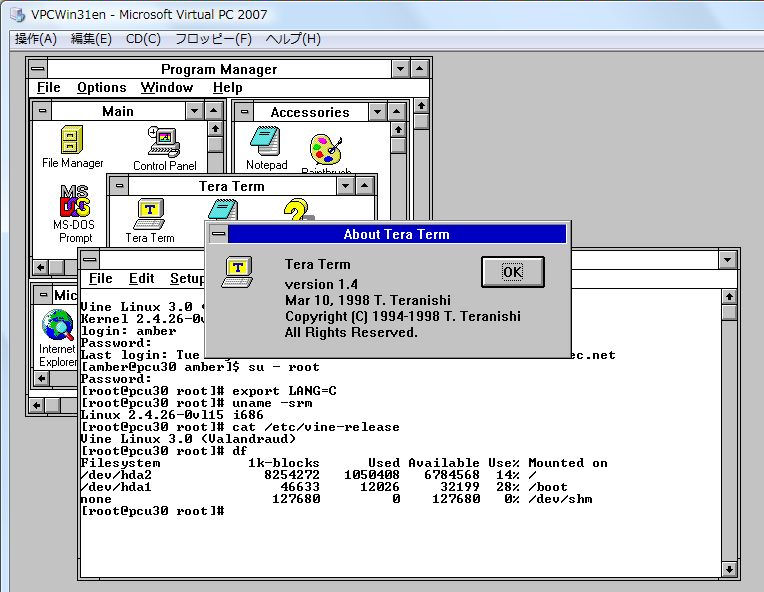Click the Program Manager title bar
The height and width of the screenshot is (592, 764).
[x=219, y=69]
